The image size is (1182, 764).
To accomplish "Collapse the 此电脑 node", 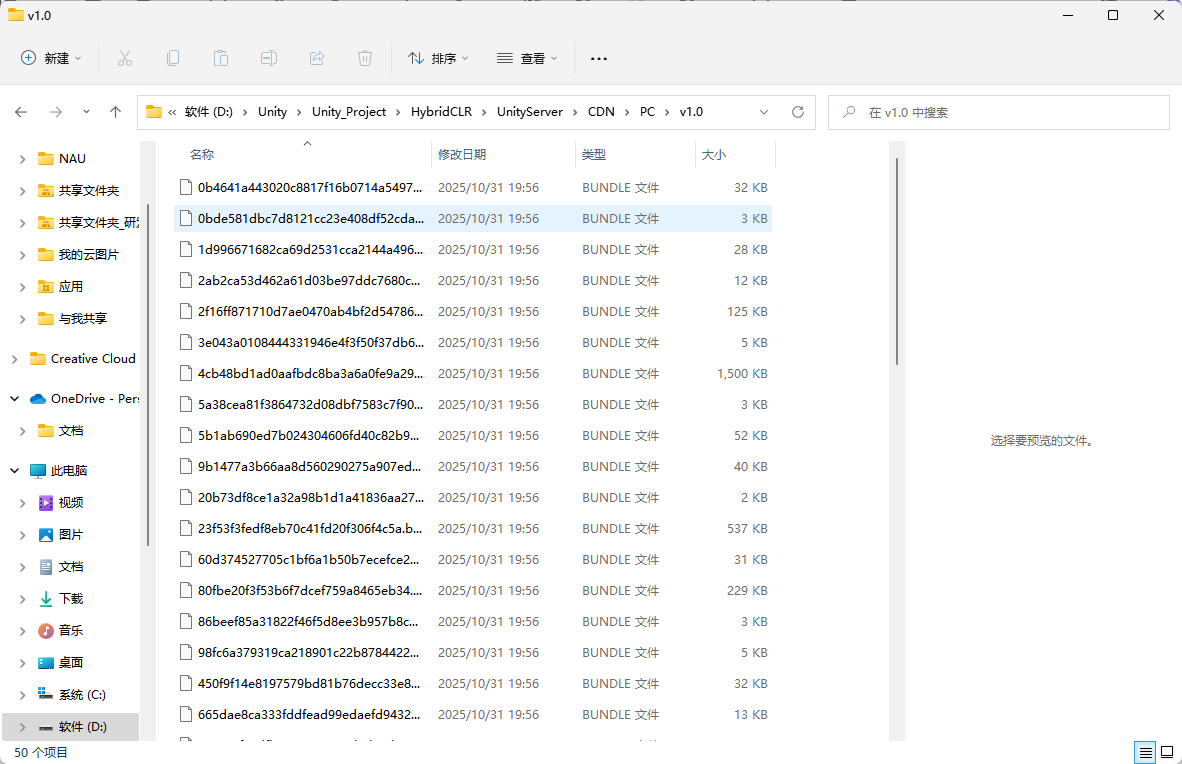I will coord(14,471).
